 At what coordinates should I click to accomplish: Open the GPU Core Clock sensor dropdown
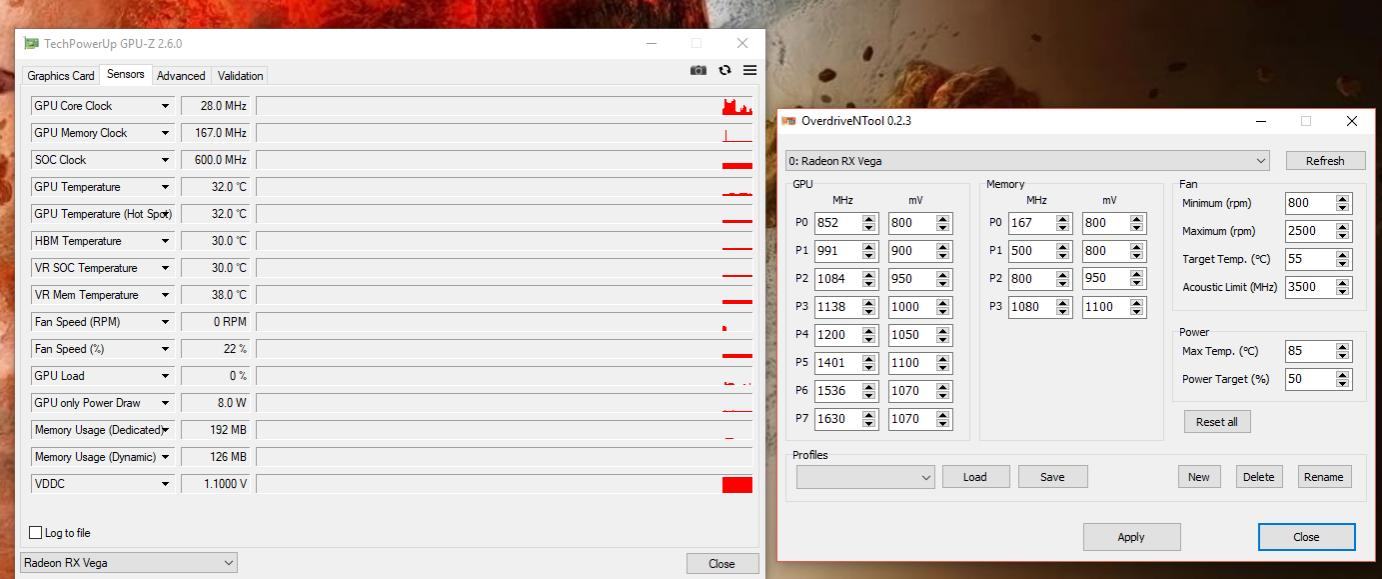click(x=165, y=106)
